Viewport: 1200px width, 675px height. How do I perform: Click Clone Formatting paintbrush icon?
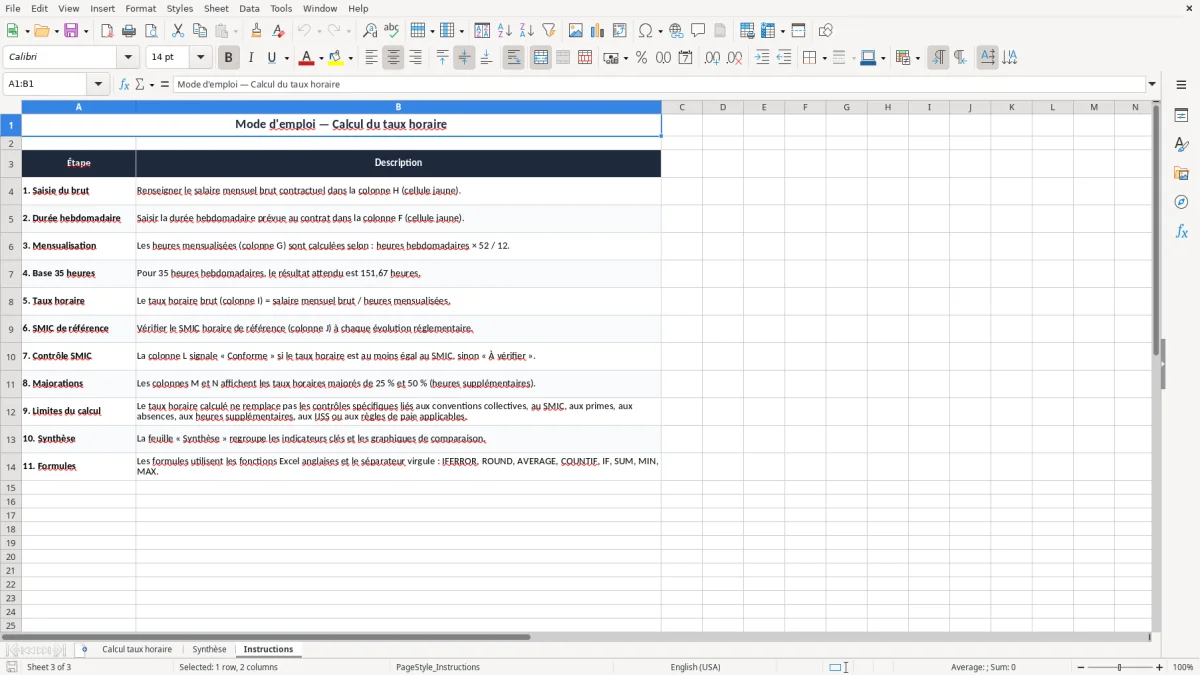[256, 31]
